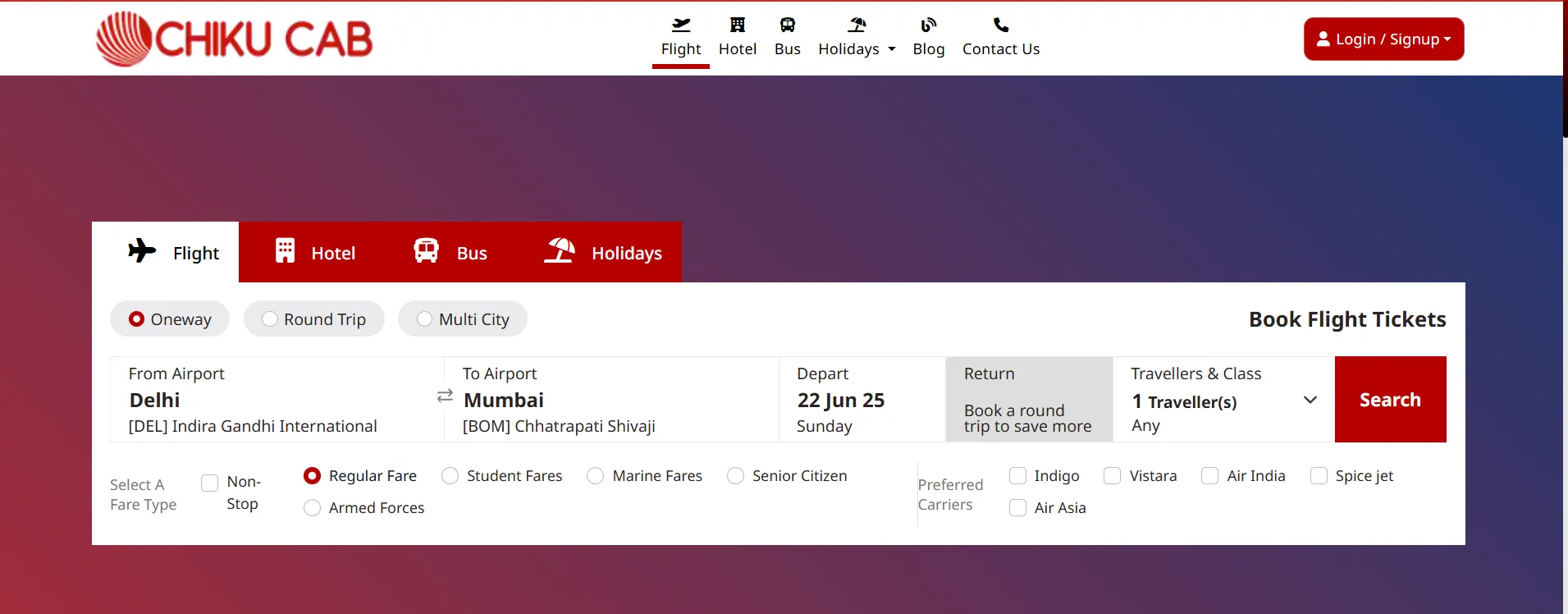Click the hotel building icon in top navigation
This screenshot has height=614, width=1568.
737,25
